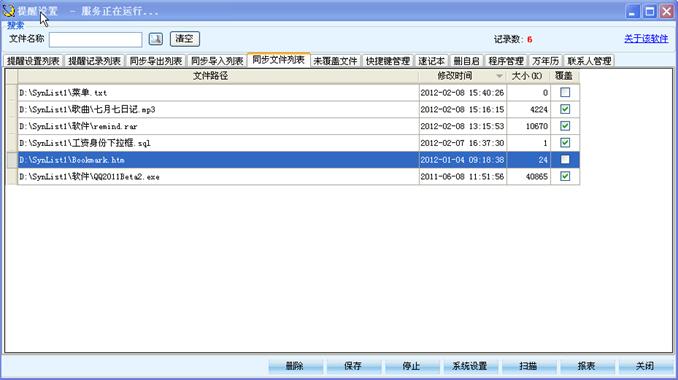Open the 程序管理 tab
This screenshot has width=678, height=380.
(506, 61)
